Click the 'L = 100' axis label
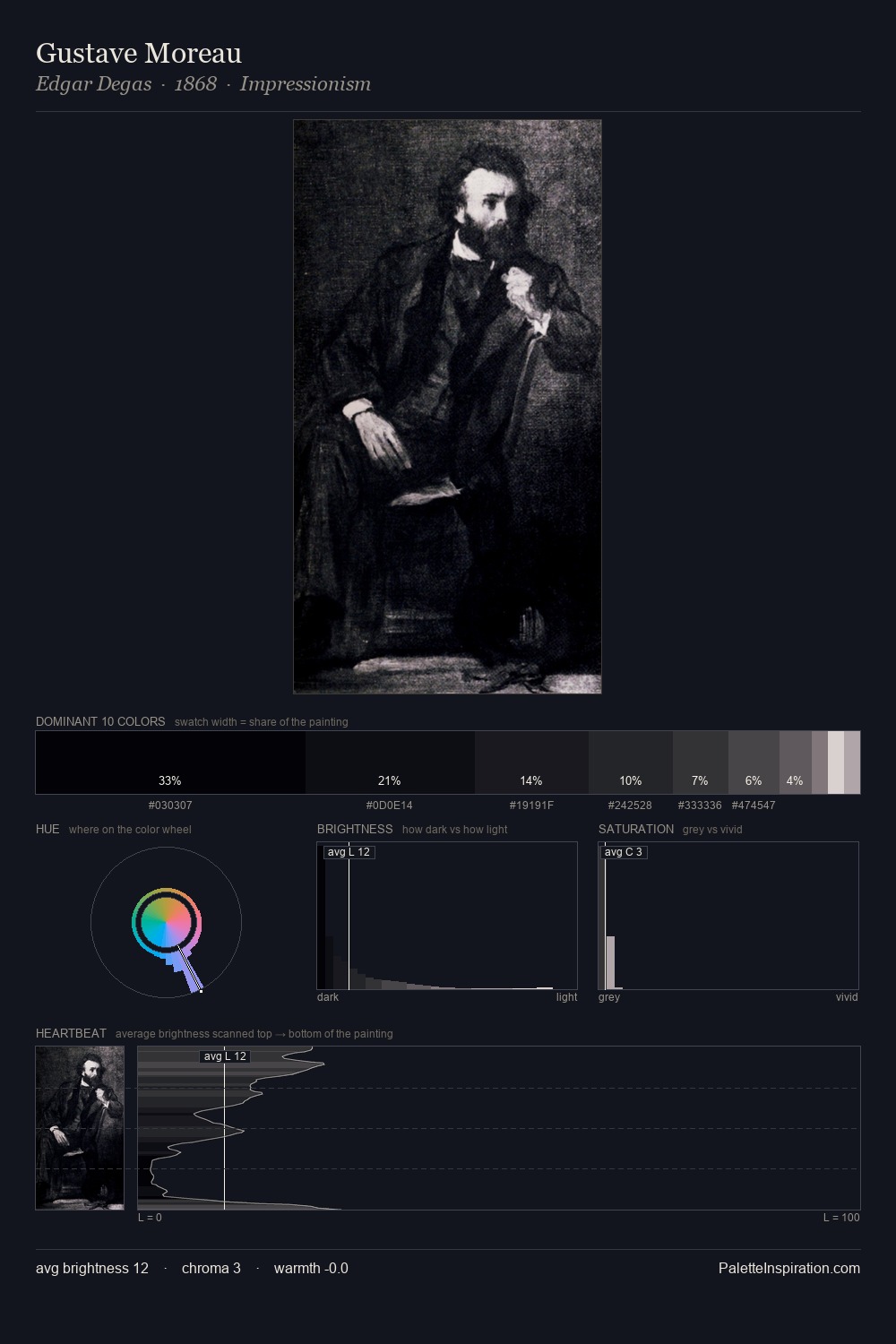 pyautogui.click(x=841, y=1218)
